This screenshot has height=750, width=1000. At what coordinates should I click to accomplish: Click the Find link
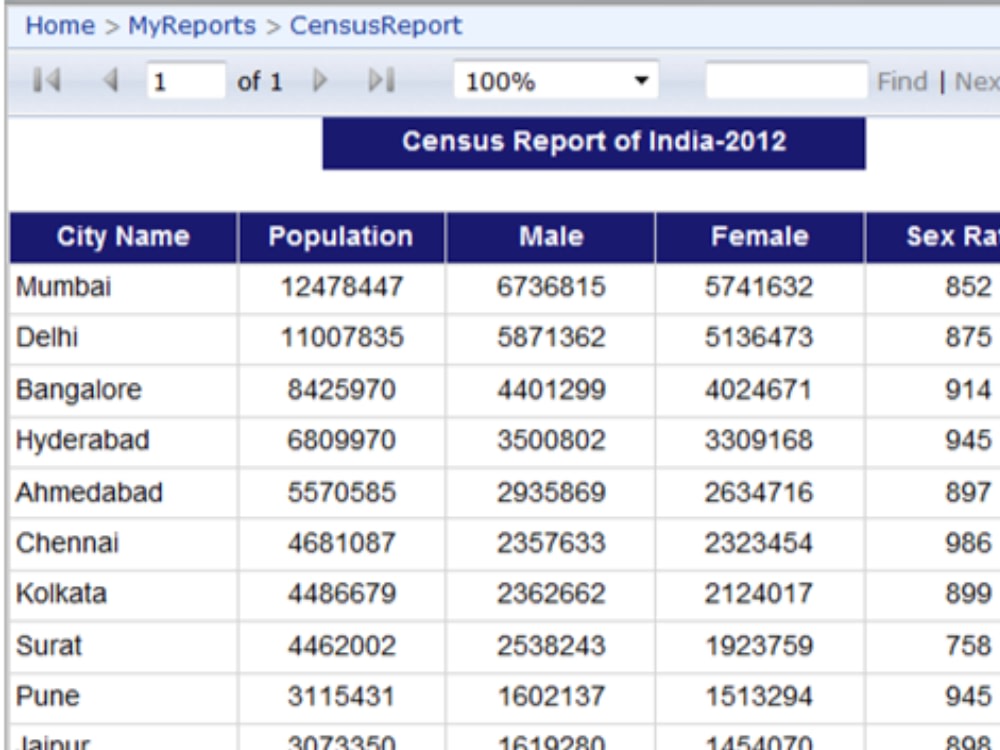902,82
